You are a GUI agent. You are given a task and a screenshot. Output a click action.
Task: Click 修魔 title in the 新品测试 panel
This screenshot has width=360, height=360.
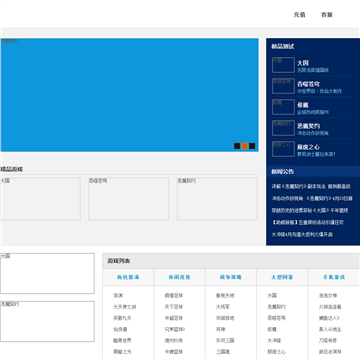pyautogui.click(x=303, y=105)
